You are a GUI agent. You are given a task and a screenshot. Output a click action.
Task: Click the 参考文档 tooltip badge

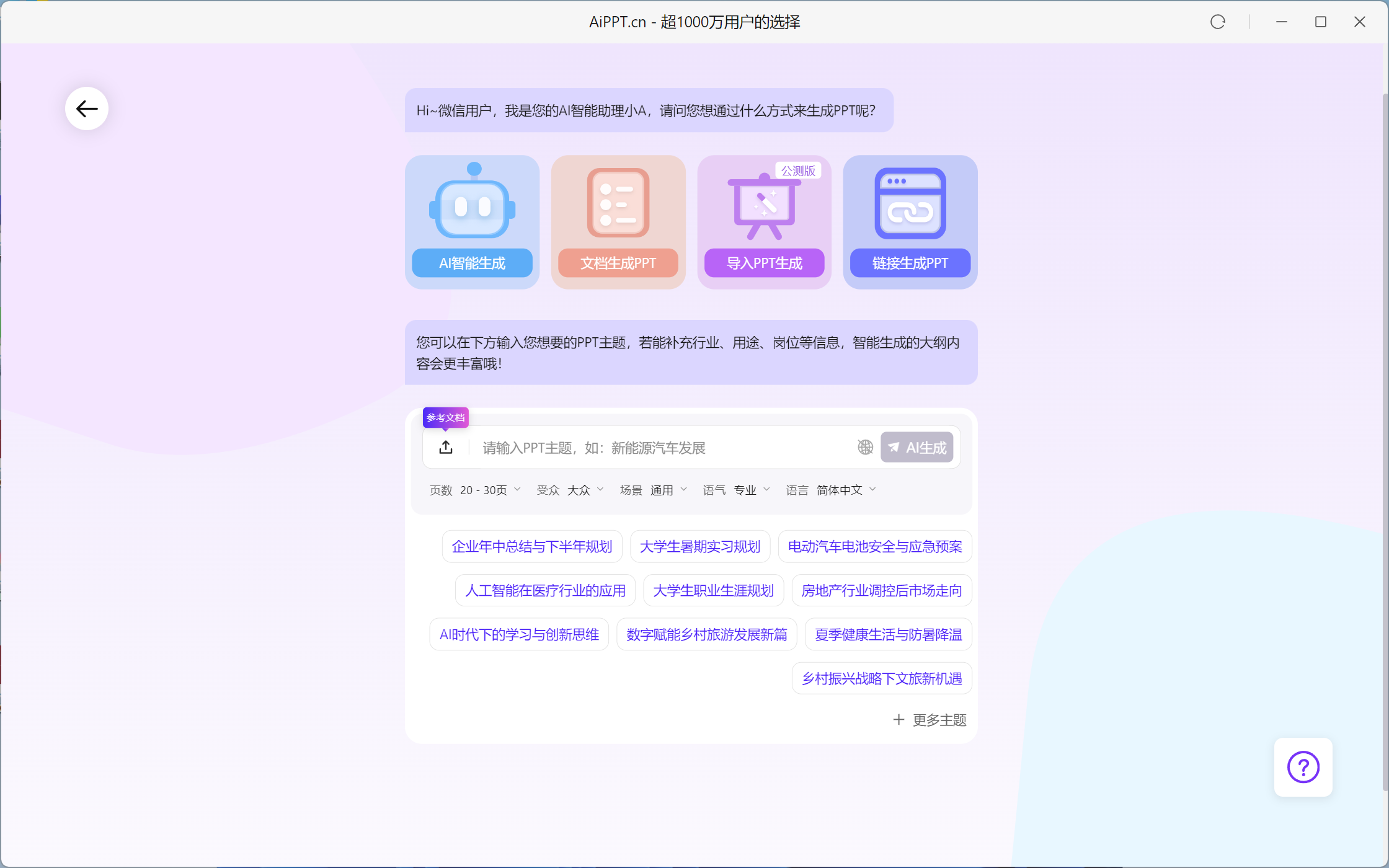pos(445,418)
